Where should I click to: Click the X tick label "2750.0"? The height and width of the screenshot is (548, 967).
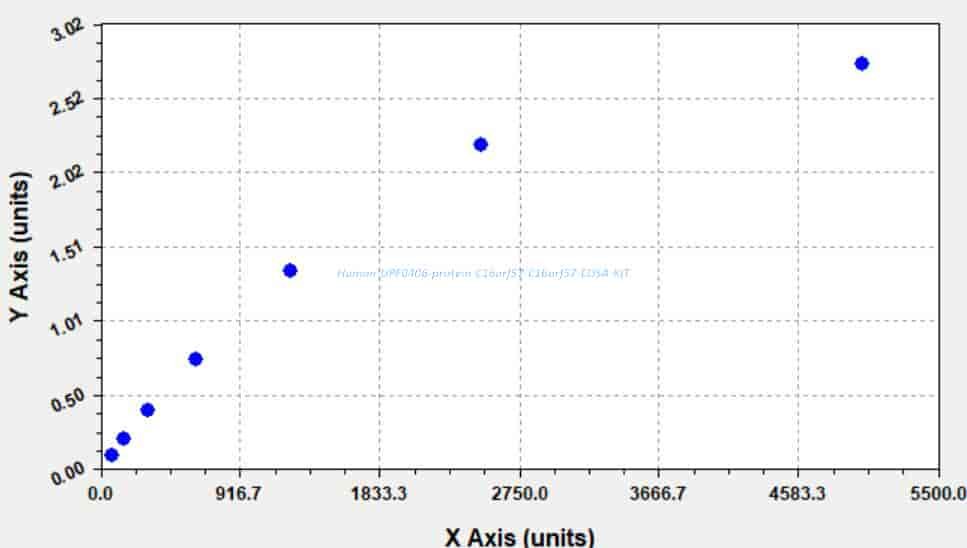click(x=519, y=493)
